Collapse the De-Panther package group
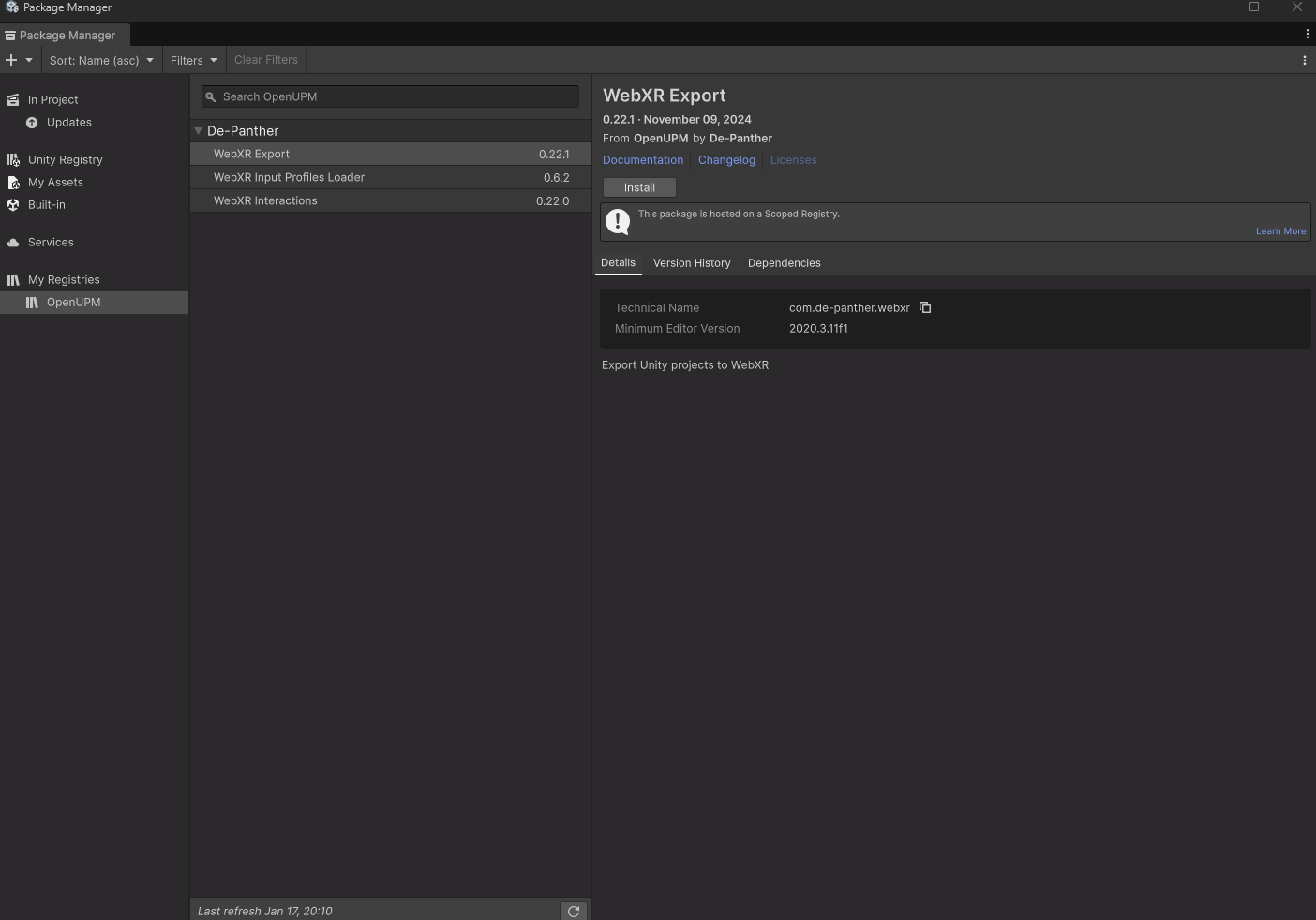1316x920 pixels. tap(198, 130)
